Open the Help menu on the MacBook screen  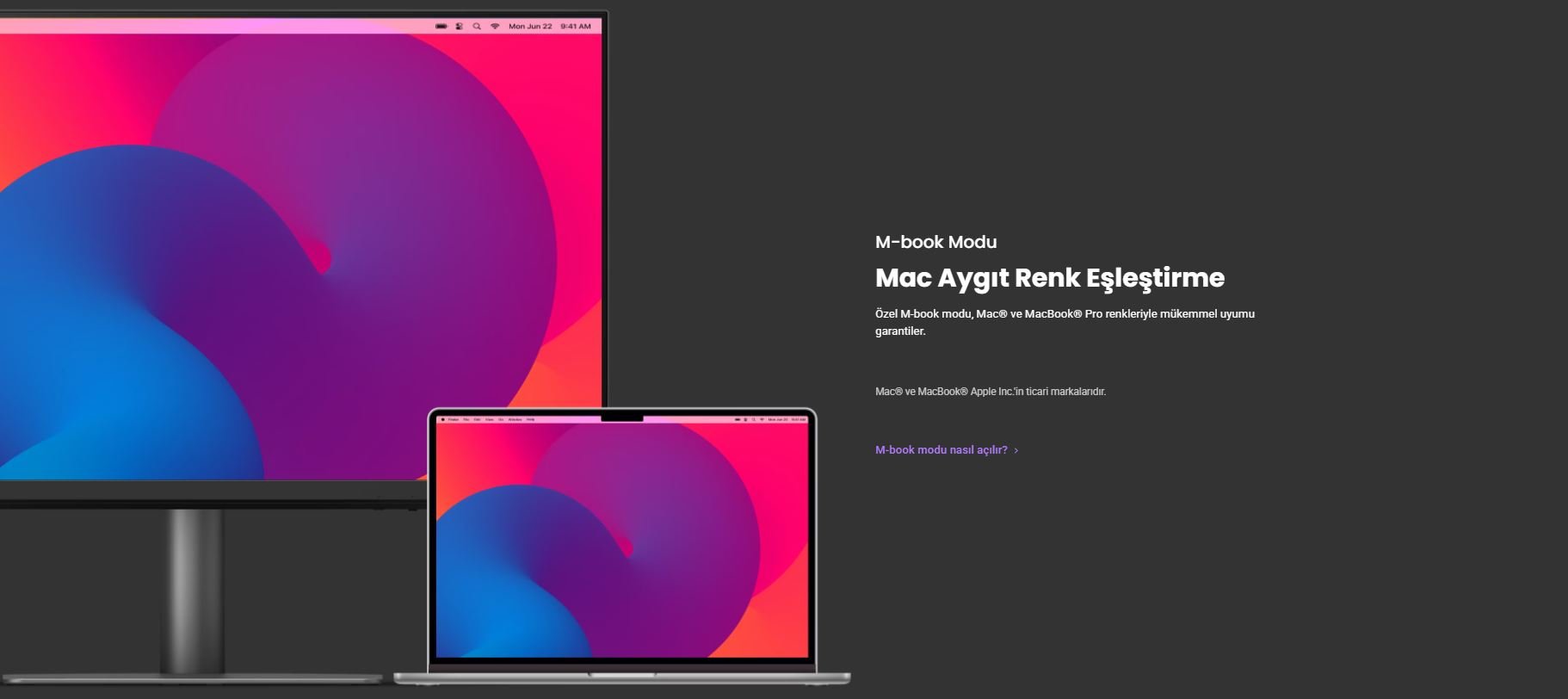click(531, 419)
